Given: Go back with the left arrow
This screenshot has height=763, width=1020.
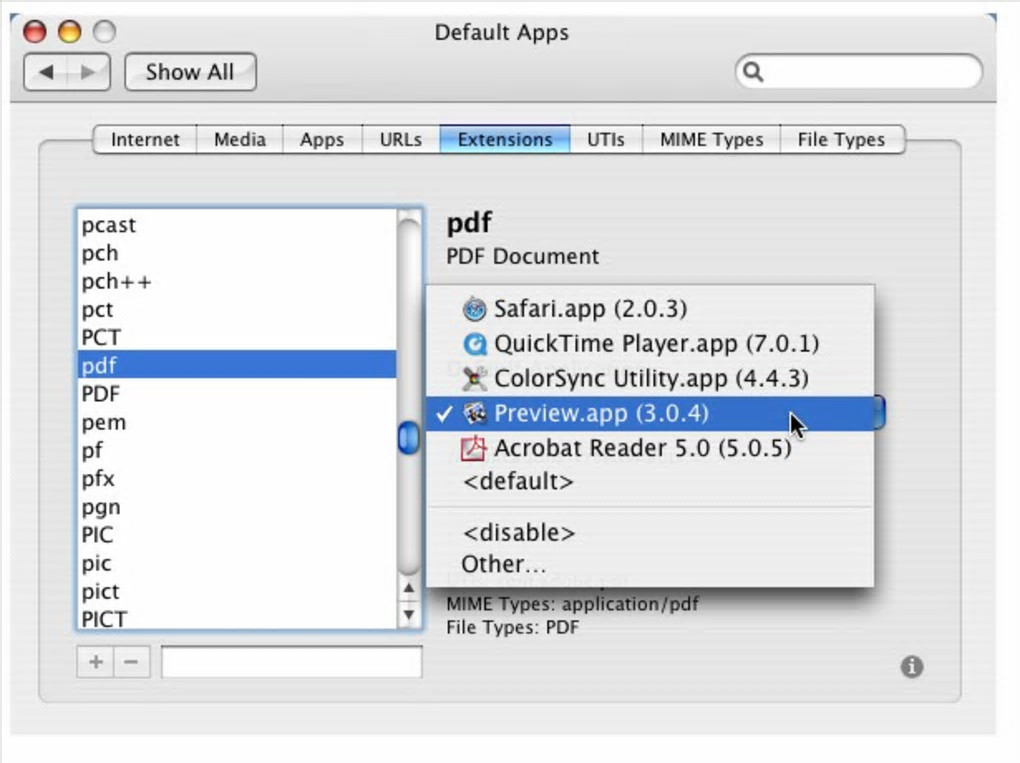Looking at the screenshot, I should click(46, 72).
